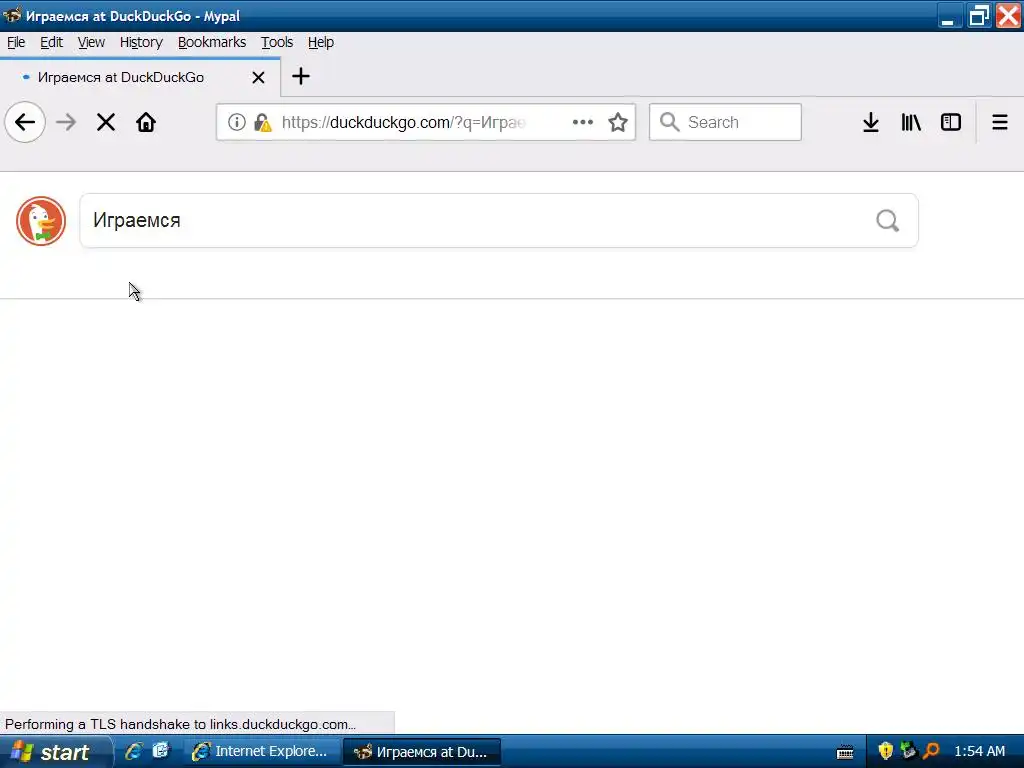Open the Downloads arrow icon
Screen dimensions: 1024x768
tap(871, 122)
